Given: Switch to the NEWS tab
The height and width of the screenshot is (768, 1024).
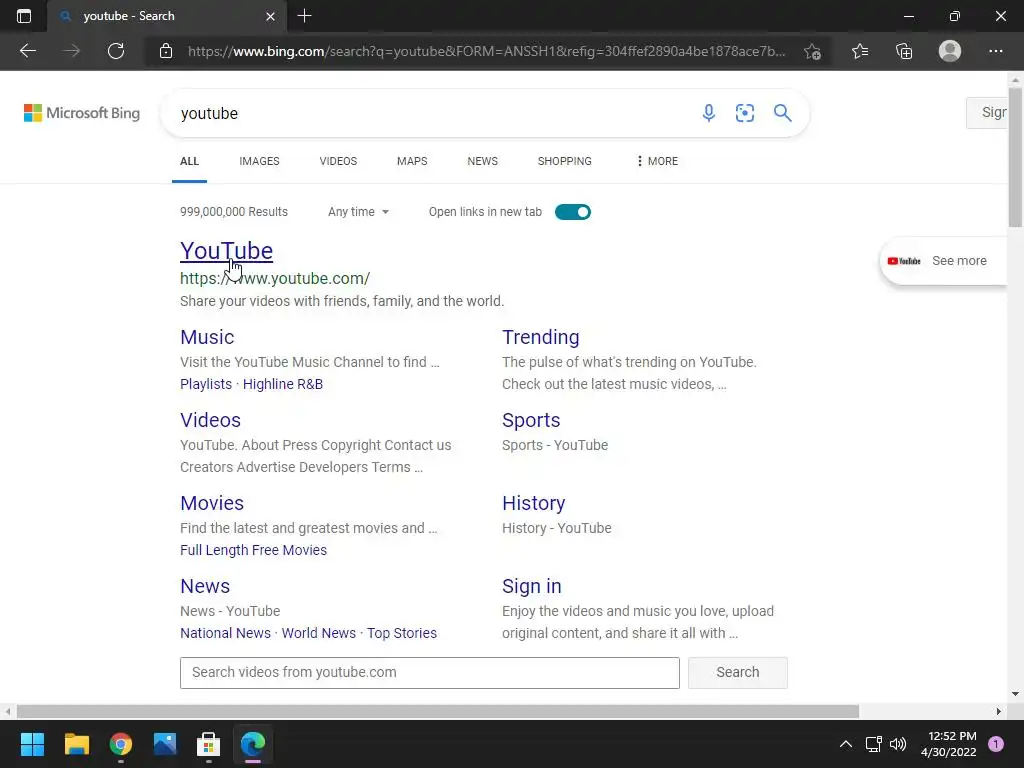Looking at the screenshot, I should [x=483, y=161].
